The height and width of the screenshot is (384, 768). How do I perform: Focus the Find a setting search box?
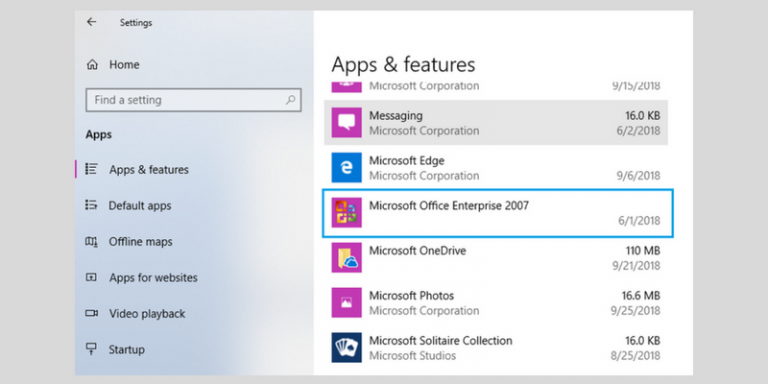click(193, 100)
